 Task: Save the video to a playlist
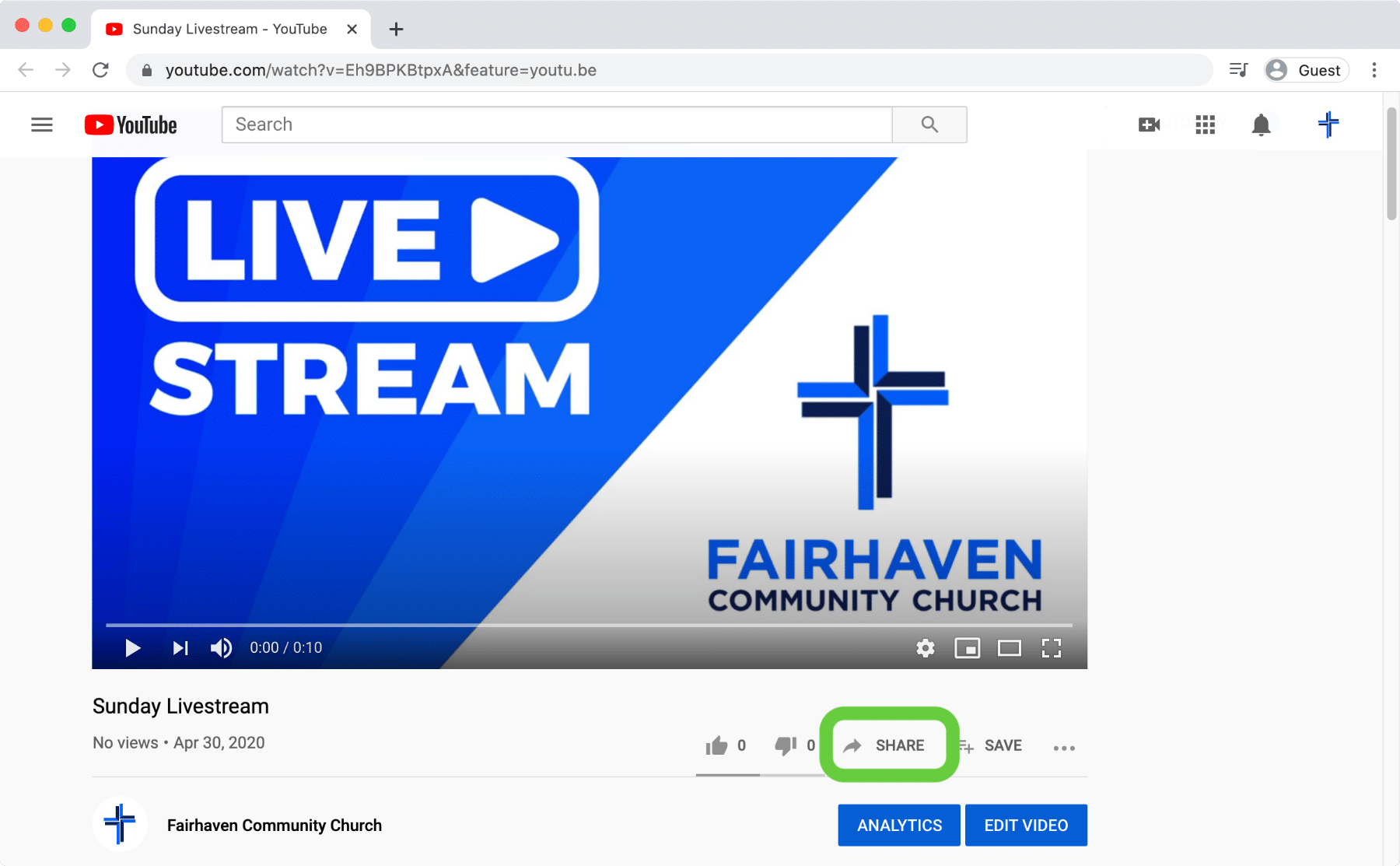(990, 745)
